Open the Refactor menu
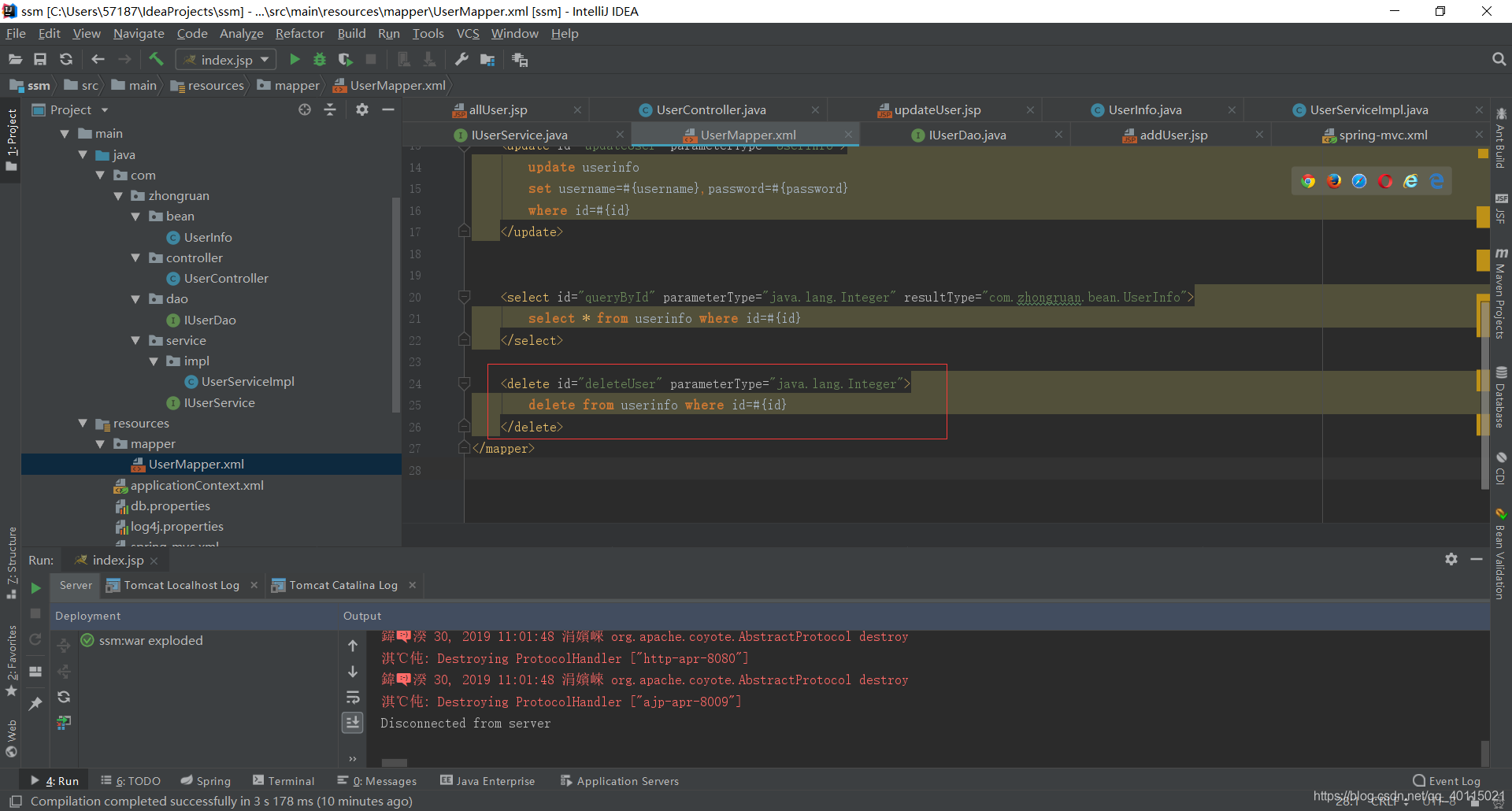The image size is (1512, 811). (x=299, y=34)
